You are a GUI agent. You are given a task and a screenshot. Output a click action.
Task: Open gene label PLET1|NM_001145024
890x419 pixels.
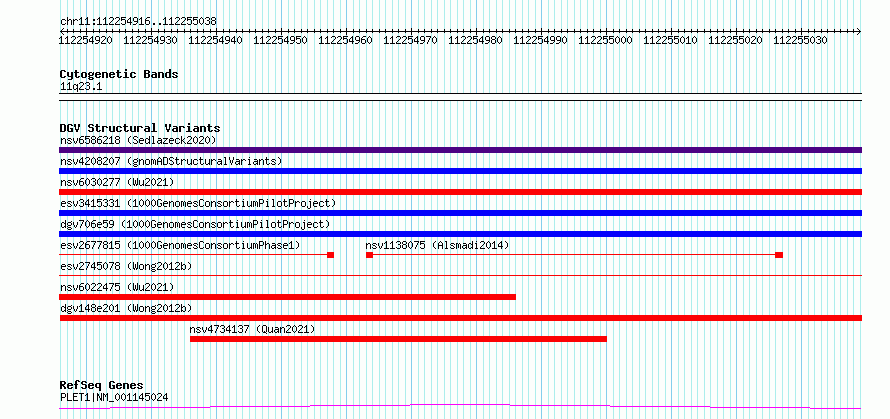(114, 397)
